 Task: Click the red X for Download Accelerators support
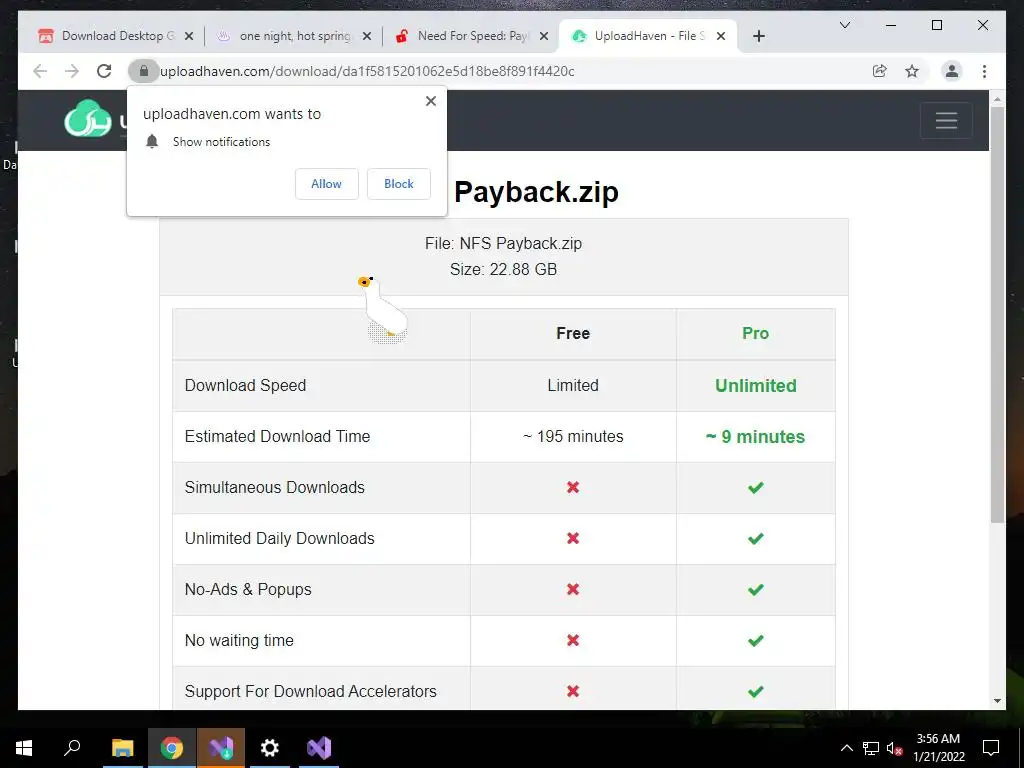pos(573,691)
